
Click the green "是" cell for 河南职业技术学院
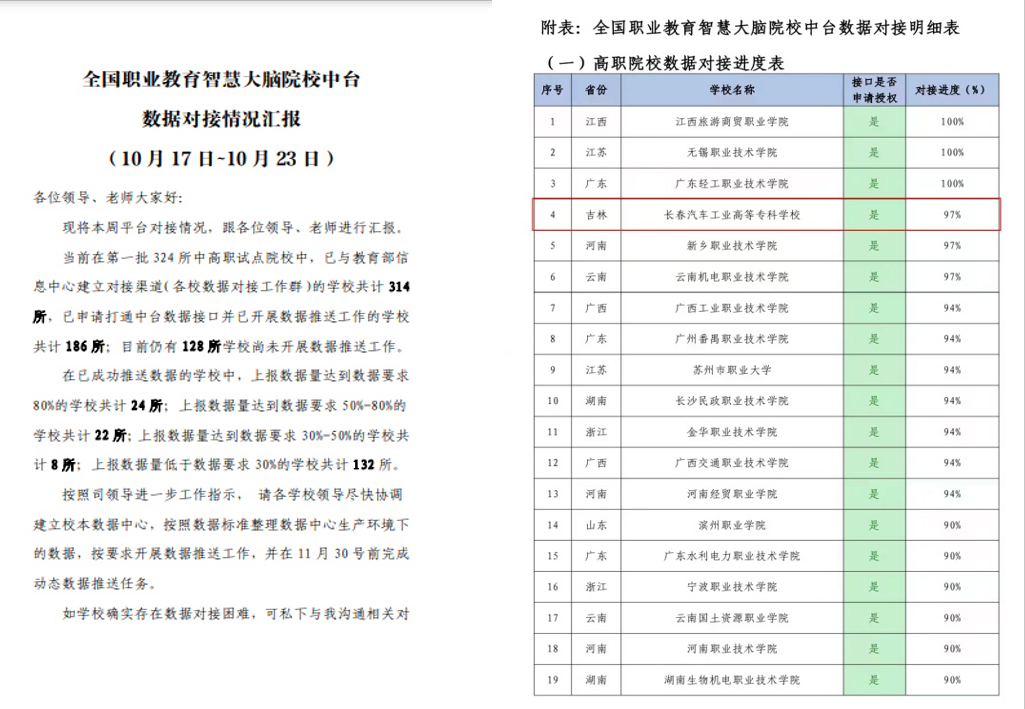coord(874,649)
